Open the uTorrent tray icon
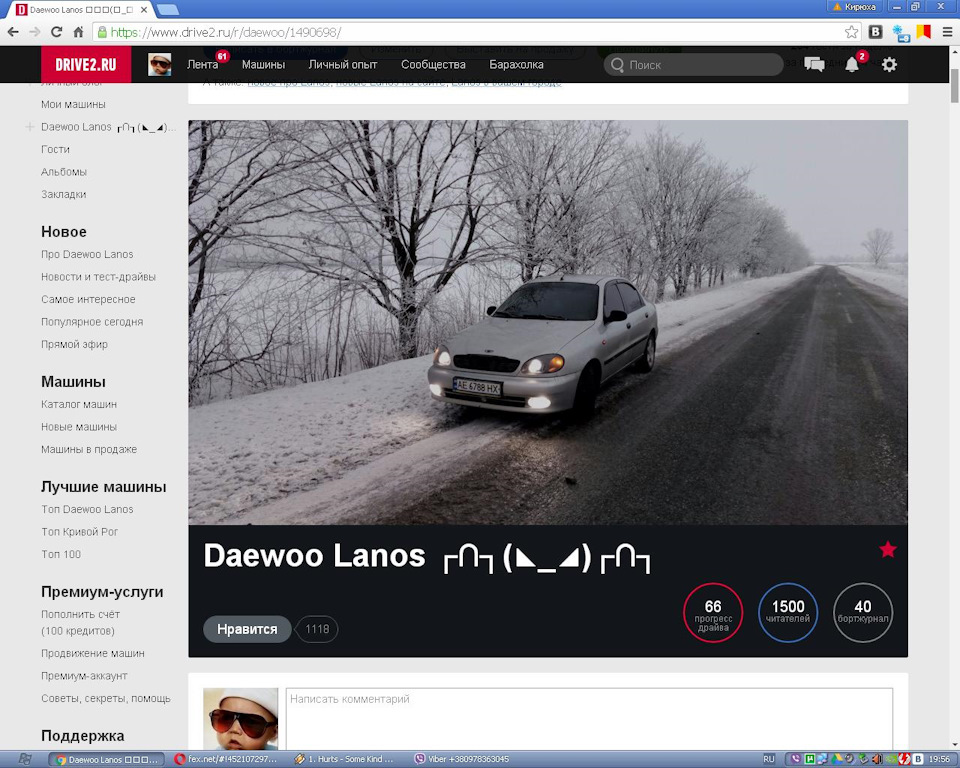 point(809,759)
